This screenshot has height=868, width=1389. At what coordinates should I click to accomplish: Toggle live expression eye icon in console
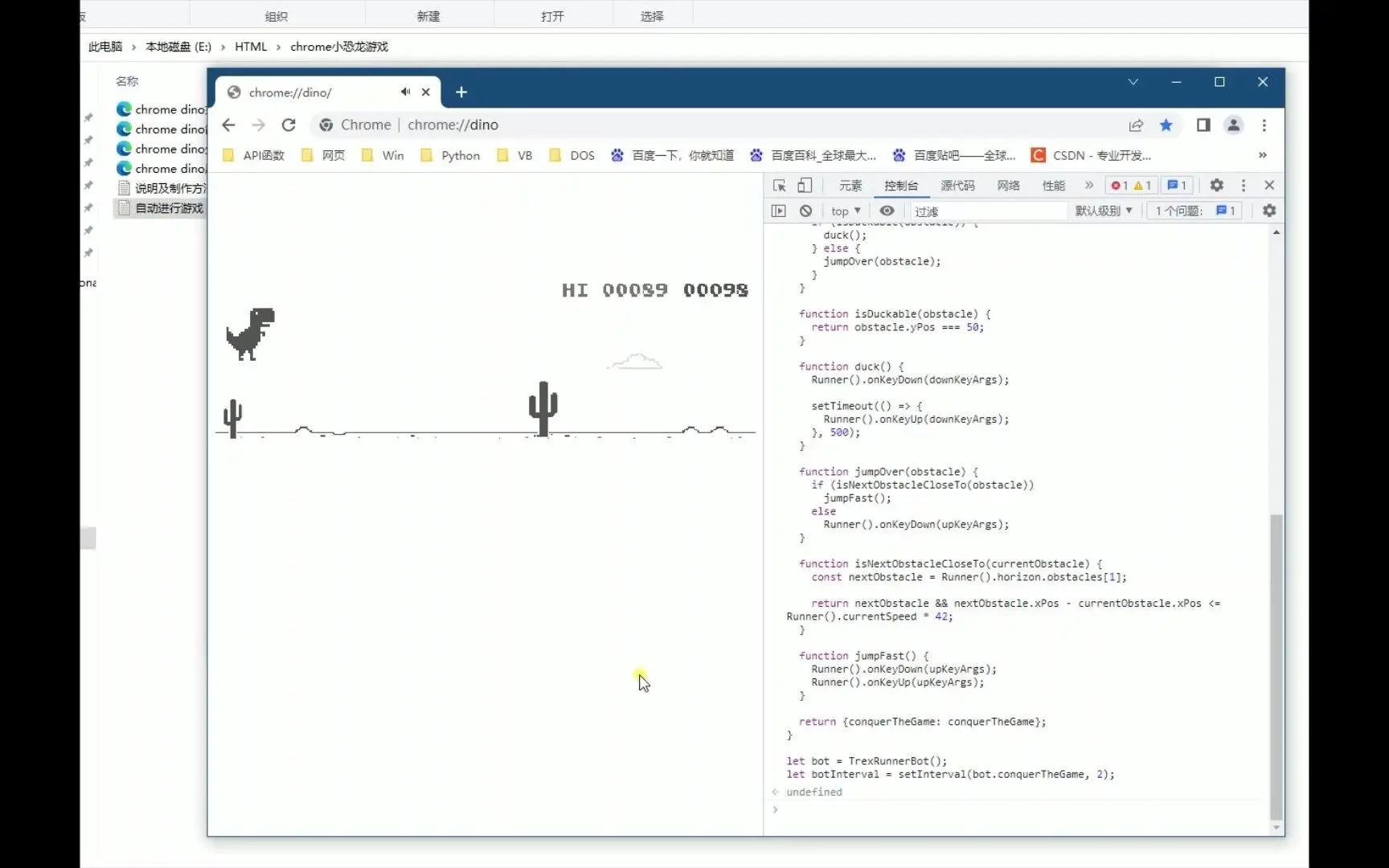(887, 211)
